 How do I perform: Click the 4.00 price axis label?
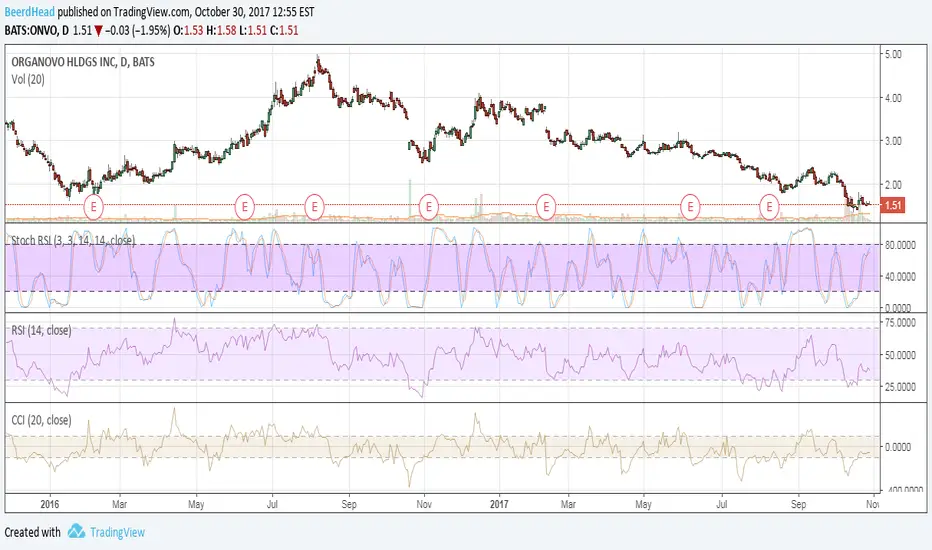tap(893, 98)
